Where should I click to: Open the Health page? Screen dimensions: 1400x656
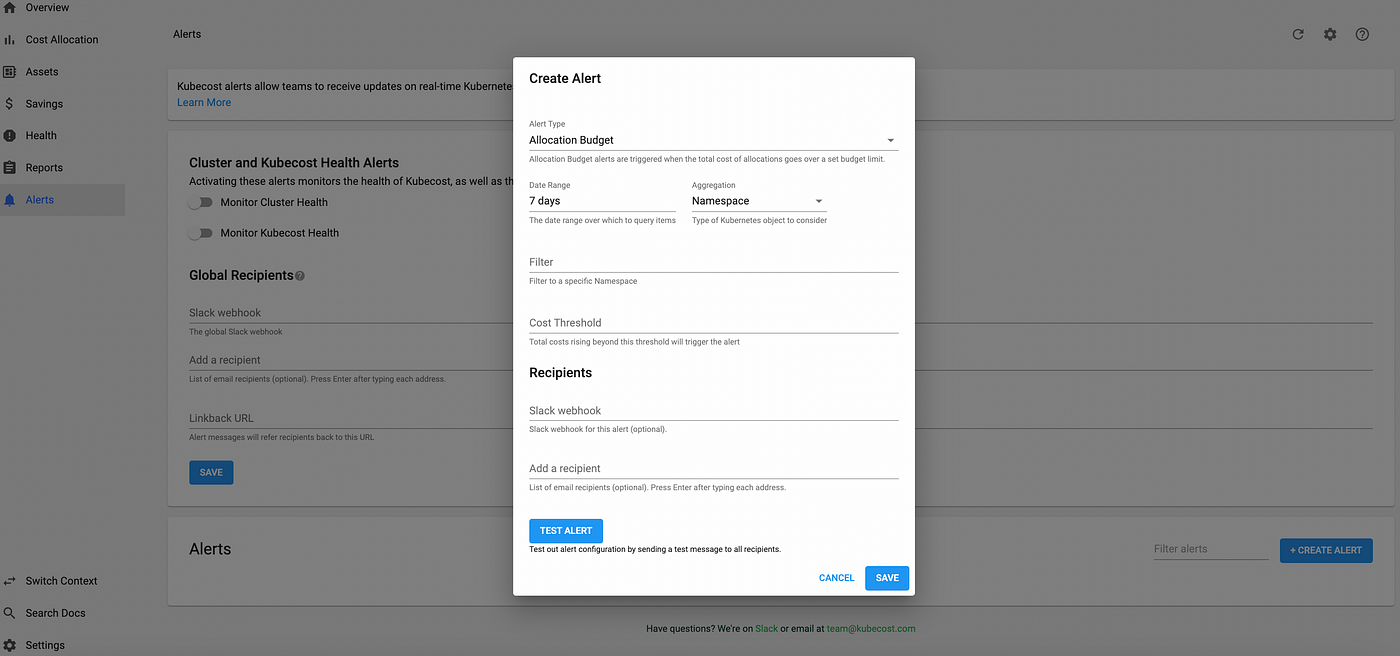[41, 136]
